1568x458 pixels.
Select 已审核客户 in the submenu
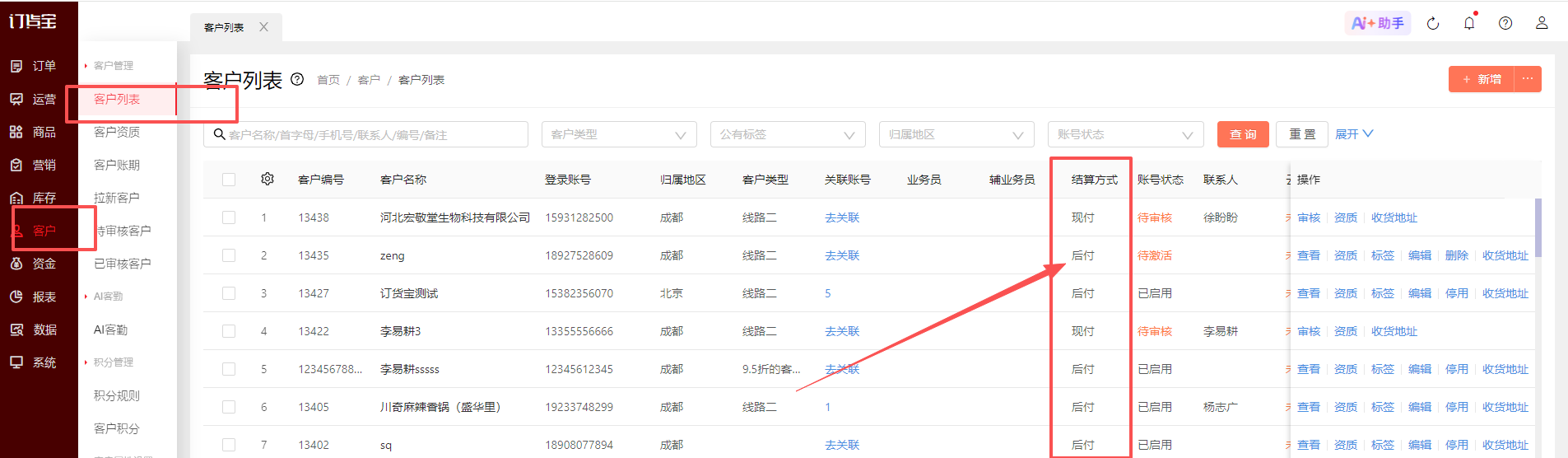click(123, 264)
